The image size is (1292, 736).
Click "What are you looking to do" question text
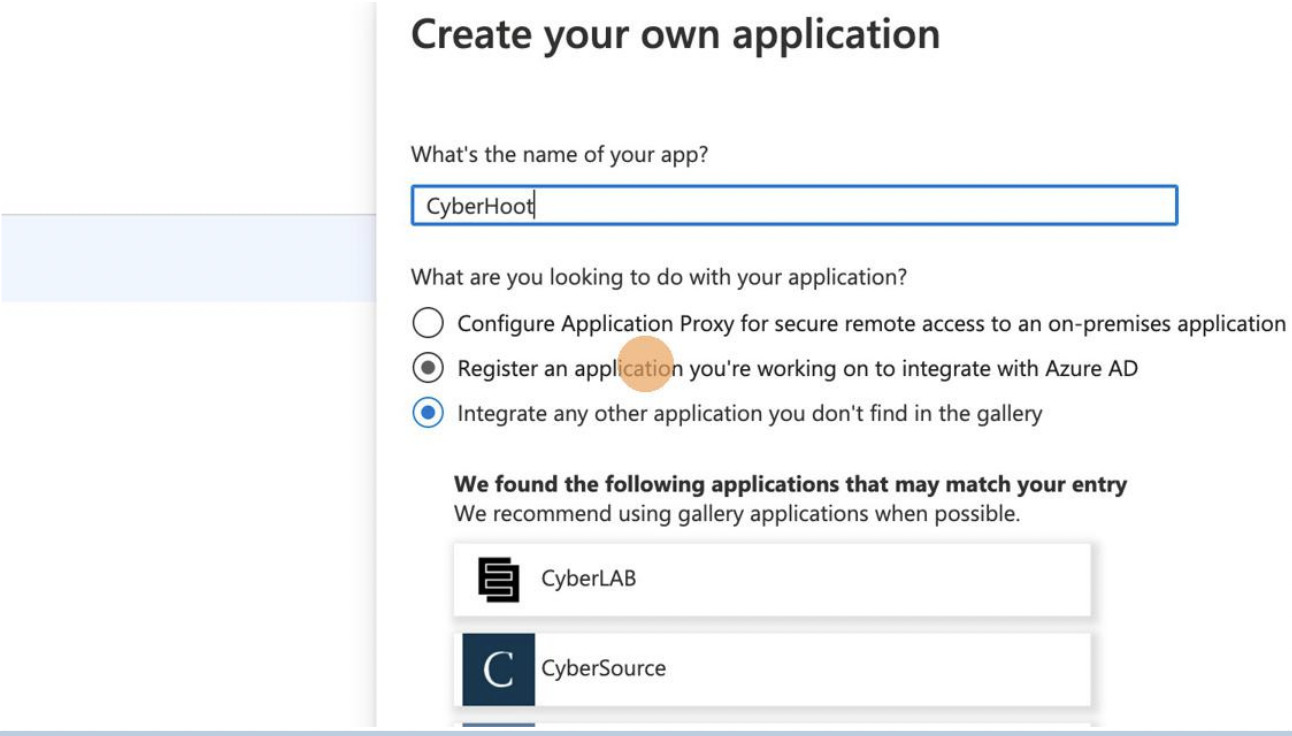pos(659,277)
